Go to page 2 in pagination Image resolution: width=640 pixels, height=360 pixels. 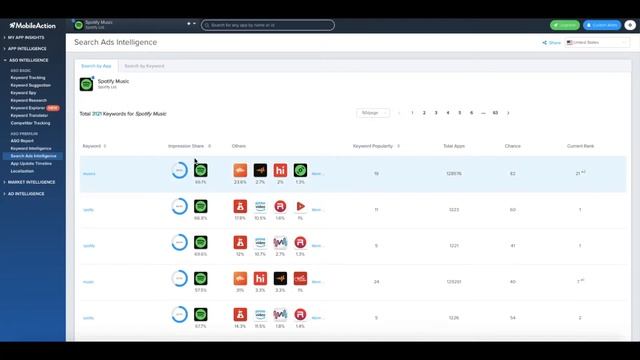(x=424, y=113)
